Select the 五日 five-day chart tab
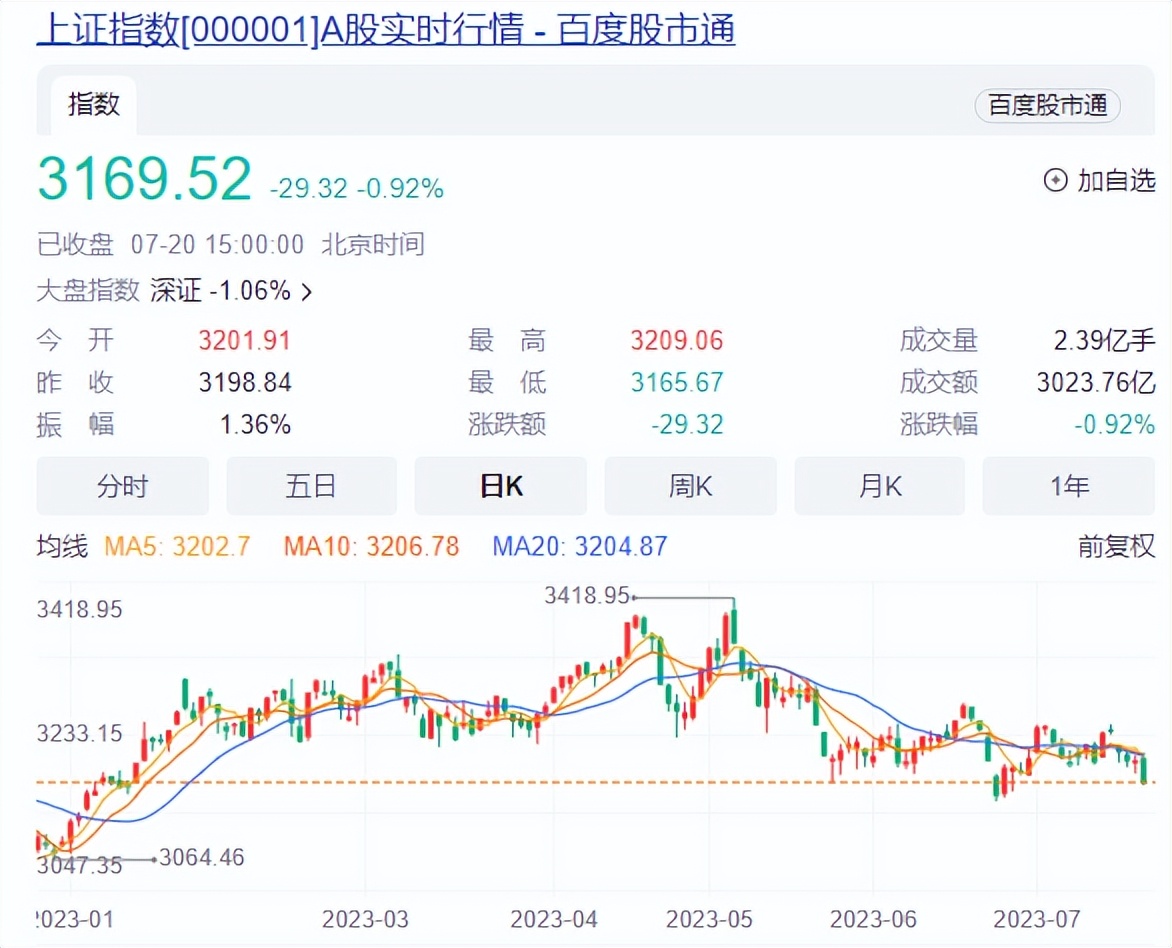 click(x=311, y=486)
